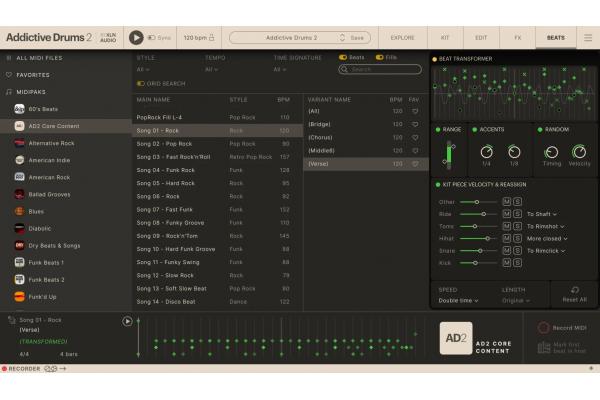Open the Time Signature filter dropdown
The height and width of the screenshot is (400, 600).
(280, 70)
